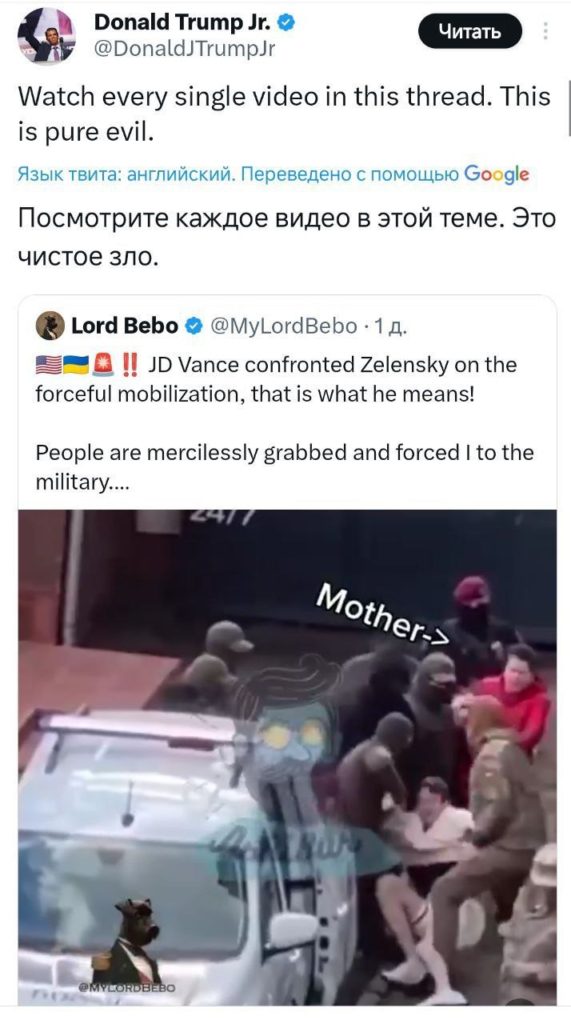Click the blue verified badge beside Donald Trump Jr.
571x1024 pixels.
(286, 23)
